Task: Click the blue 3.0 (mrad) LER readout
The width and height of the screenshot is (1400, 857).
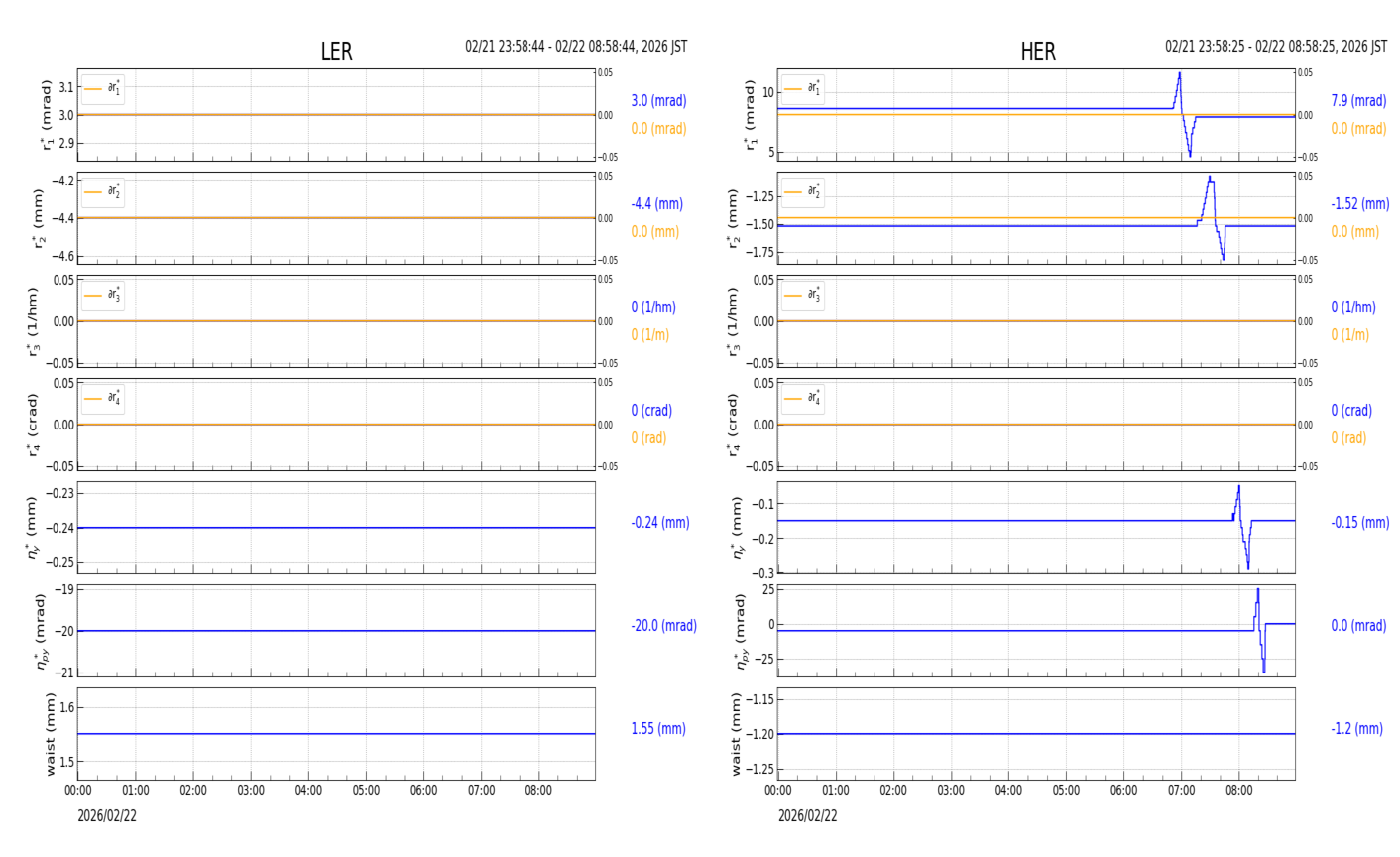Action: 658,101
